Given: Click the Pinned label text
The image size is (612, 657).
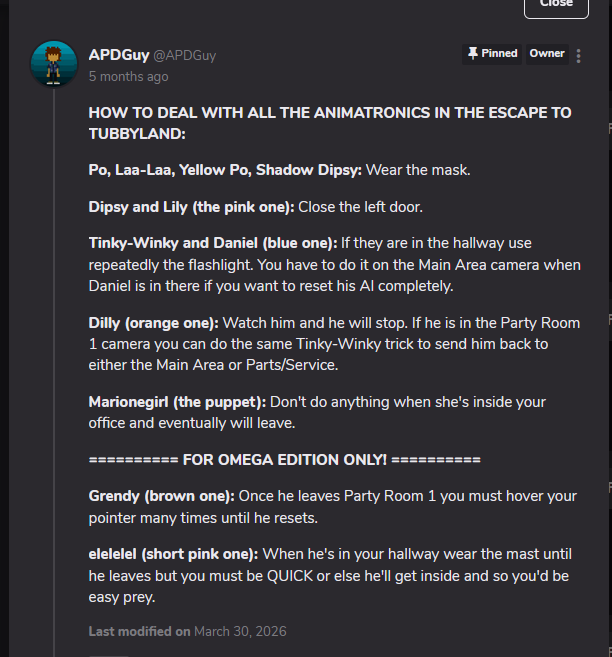Looking at the screenshot, I should pos(499,54).
